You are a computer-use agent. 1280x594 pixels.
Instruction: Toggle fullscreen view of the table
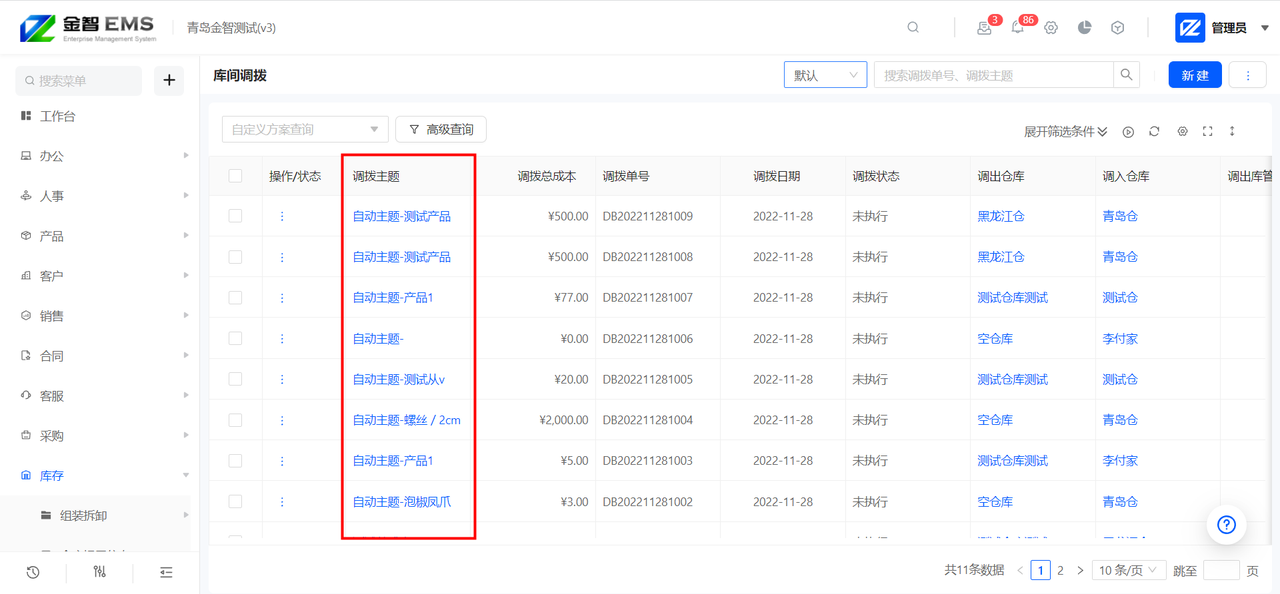(1208, 131)
